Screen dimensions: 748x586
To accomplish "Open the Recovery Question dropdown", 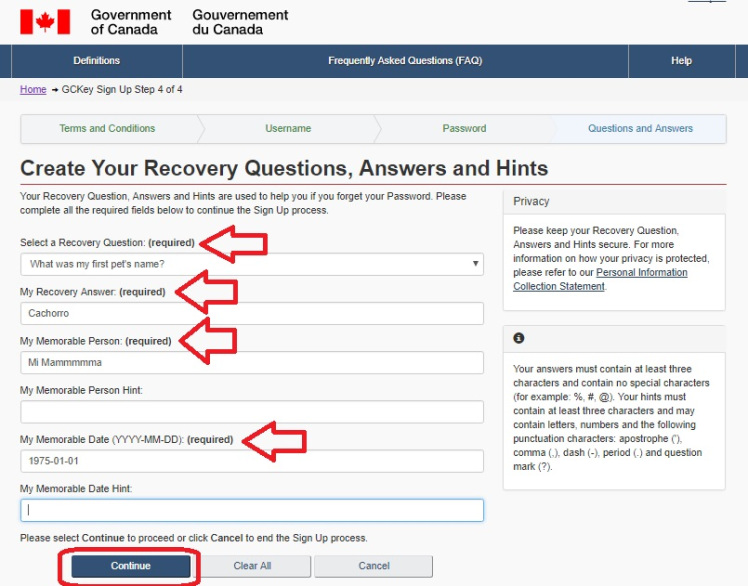I will click(x=251, y=264).
